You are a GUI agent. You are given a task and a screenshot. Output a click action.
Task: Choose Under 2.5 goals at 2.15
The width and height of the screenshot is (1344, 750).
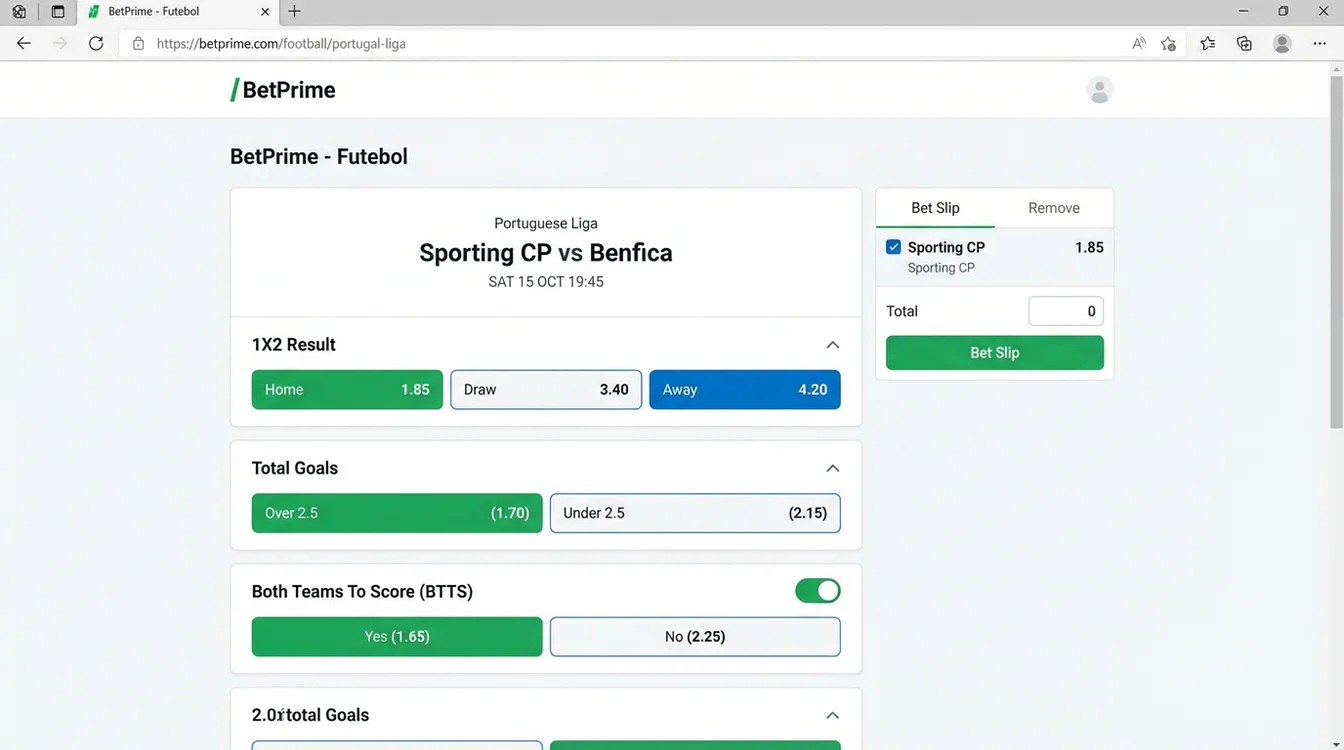(x=695, y=513)
